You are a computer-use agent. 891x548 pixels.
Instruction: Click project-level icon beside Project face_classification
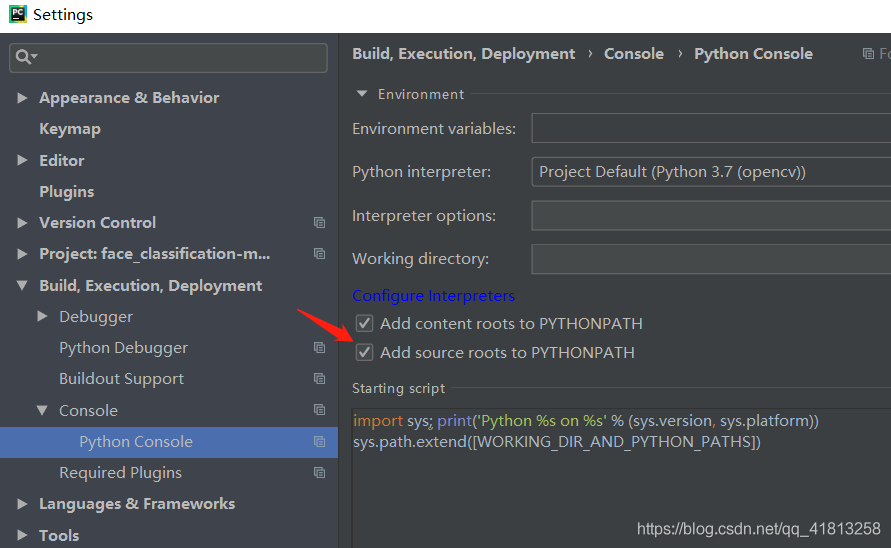(x=319, y=254)
